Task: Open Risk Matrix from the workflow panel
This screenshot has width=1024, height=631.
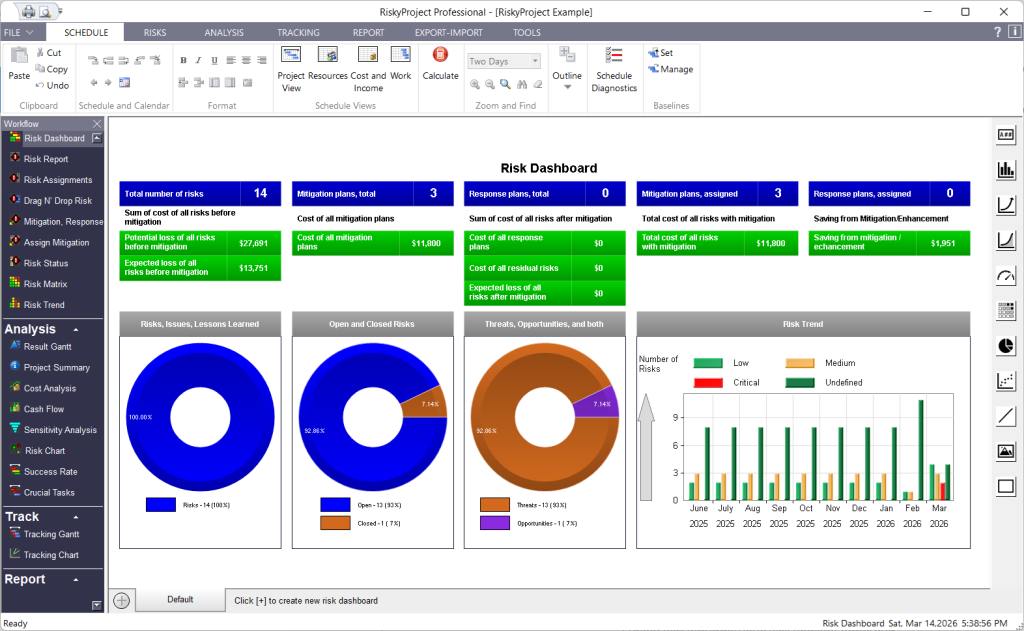Action: pos(46,284)
